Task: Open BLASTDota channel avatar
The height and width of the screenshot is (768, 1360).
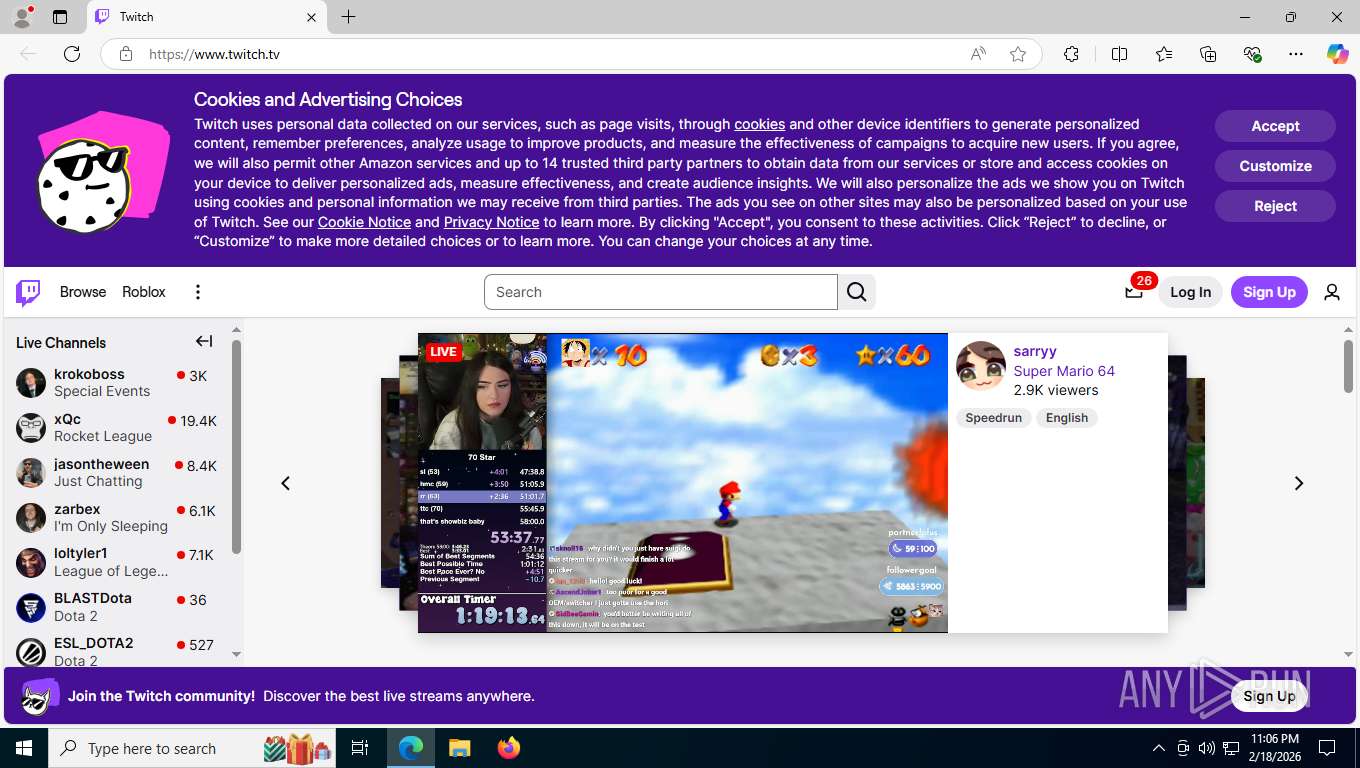Action: point(31,607)
